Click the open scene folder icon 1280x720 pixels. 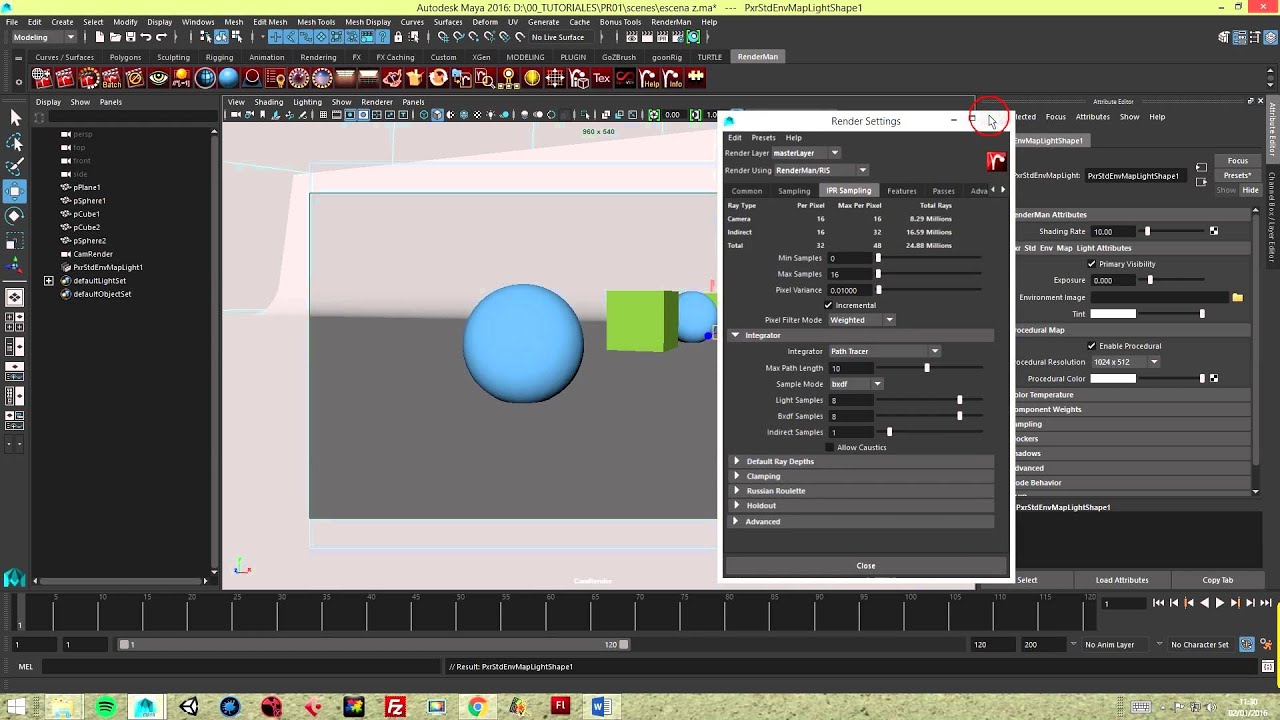(x=115, y=37)
